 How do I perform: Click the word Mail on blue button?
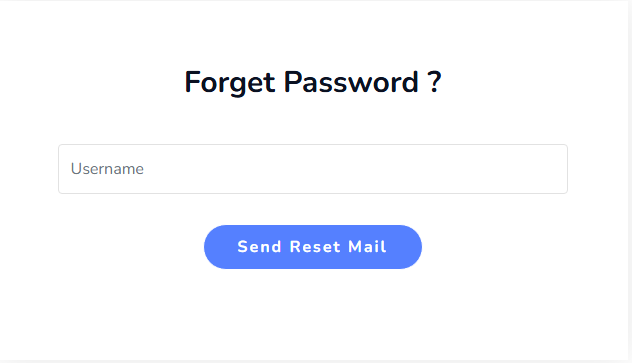click(367, 247)
